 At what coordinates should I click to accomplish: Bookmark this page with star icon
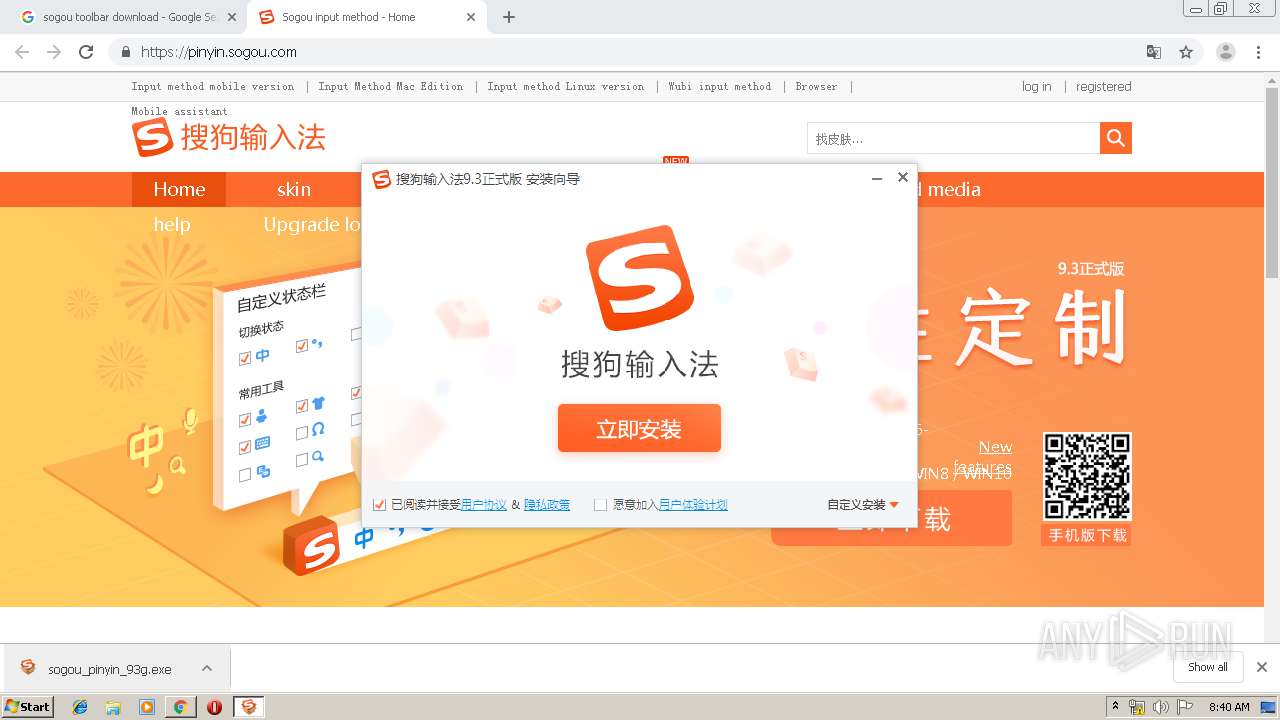[1186, 52]
